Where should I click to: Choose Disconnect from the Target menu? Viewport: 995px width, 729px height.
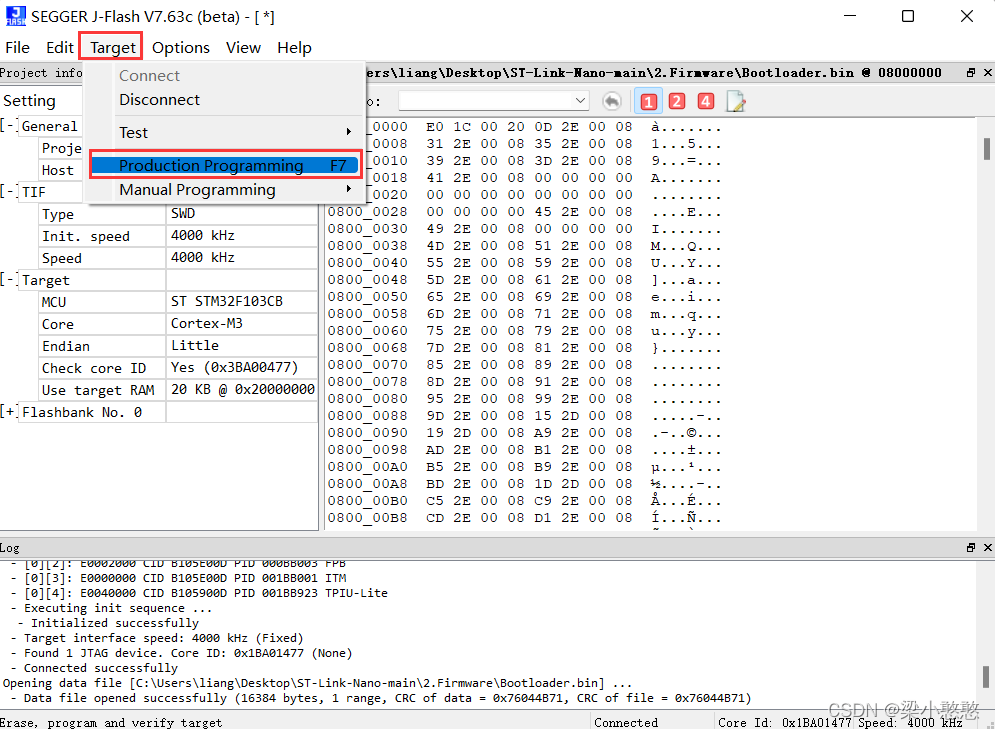[159, 100]
